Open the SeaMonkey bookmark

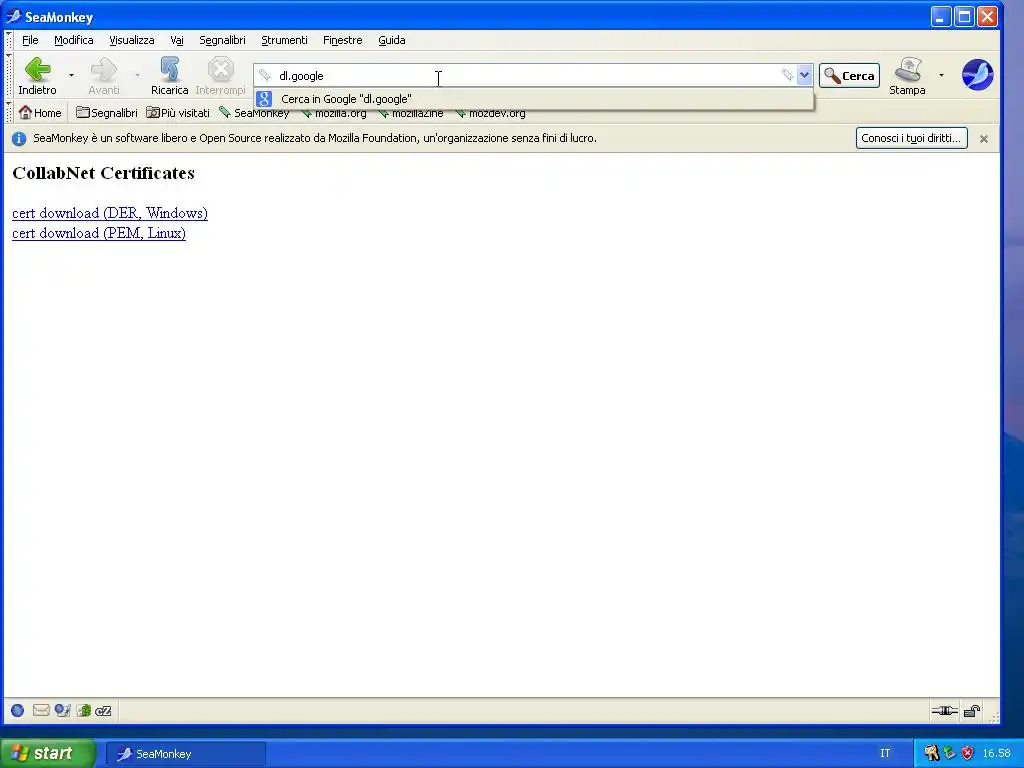pyautogui.click(x=254, y=113)
